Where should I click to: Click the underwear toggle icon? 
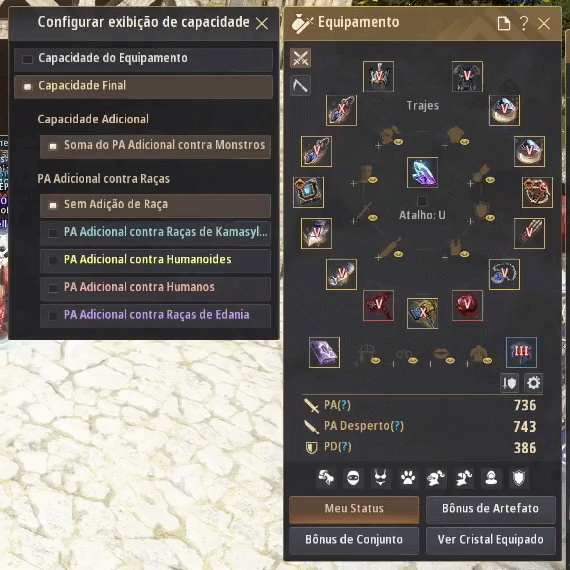(381, 478)
